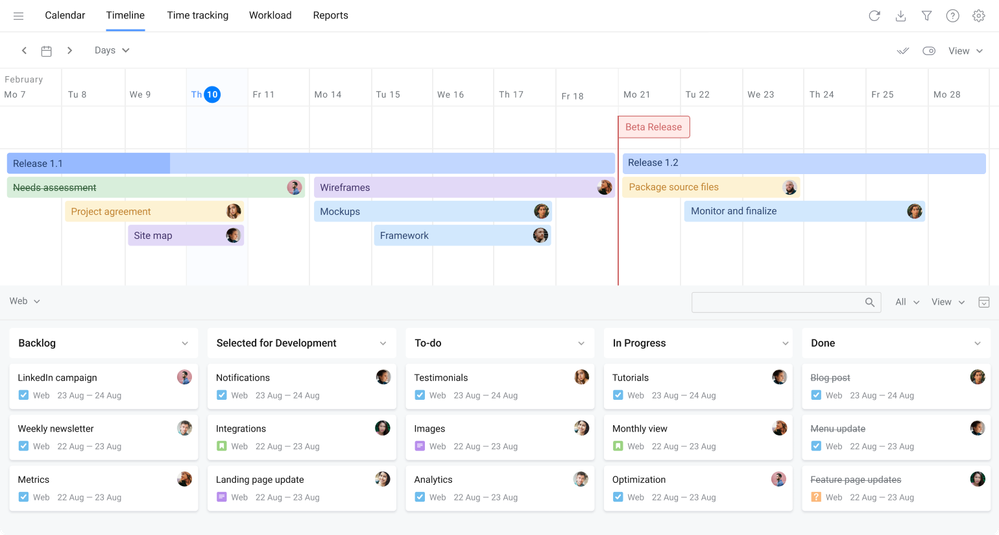
Task: Click avatar on Notifications card
Action: (383, 377)
